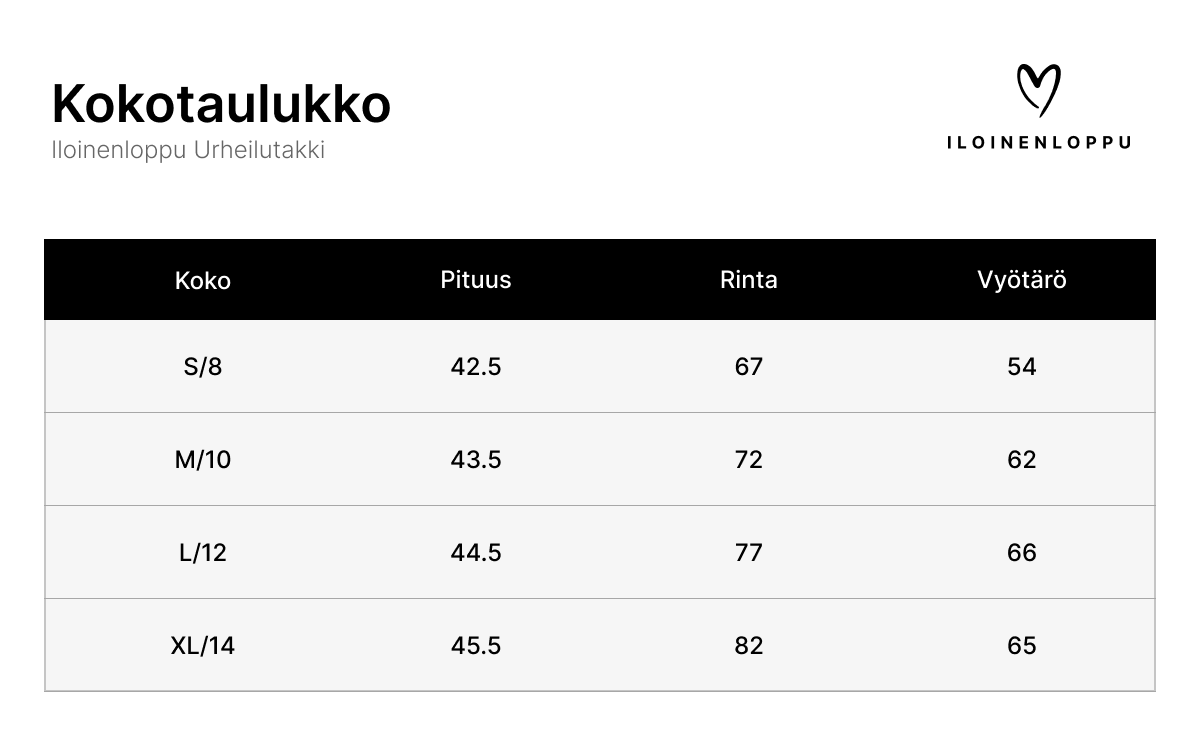Click the 42.5 length value
This screenshot has width=1200, height=756.
[476, 367]
